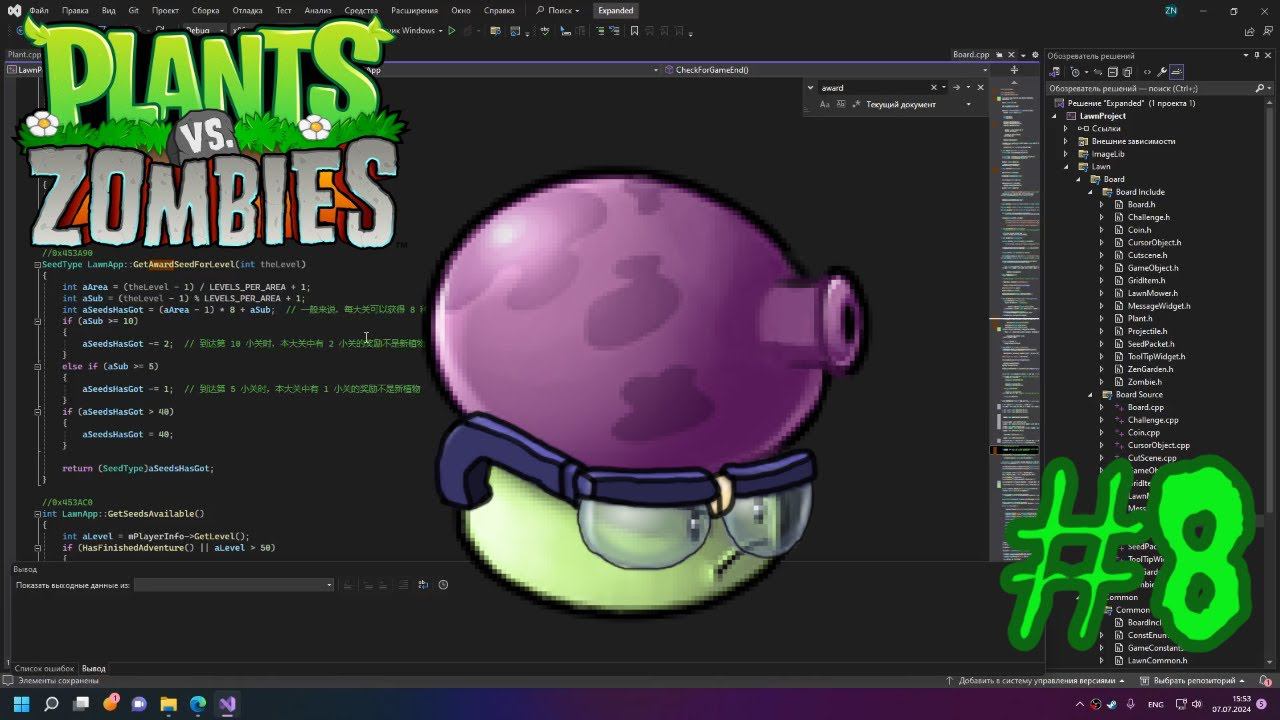Select the LawnProject node
This screenshot has height=720, width=1280.
tap(1102, 116)
